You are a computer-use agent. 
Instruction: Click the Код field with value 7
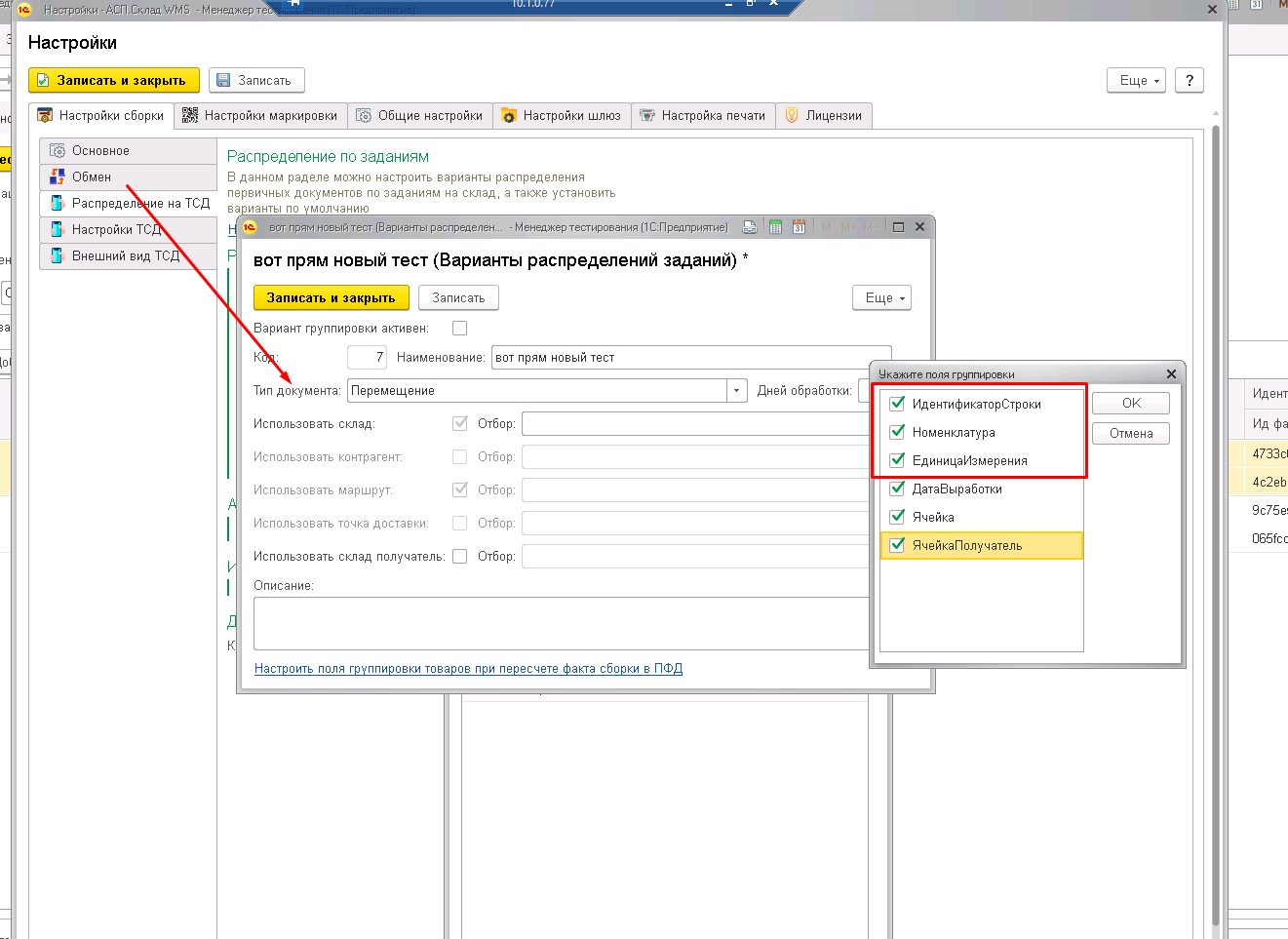[x=368, y=358]
